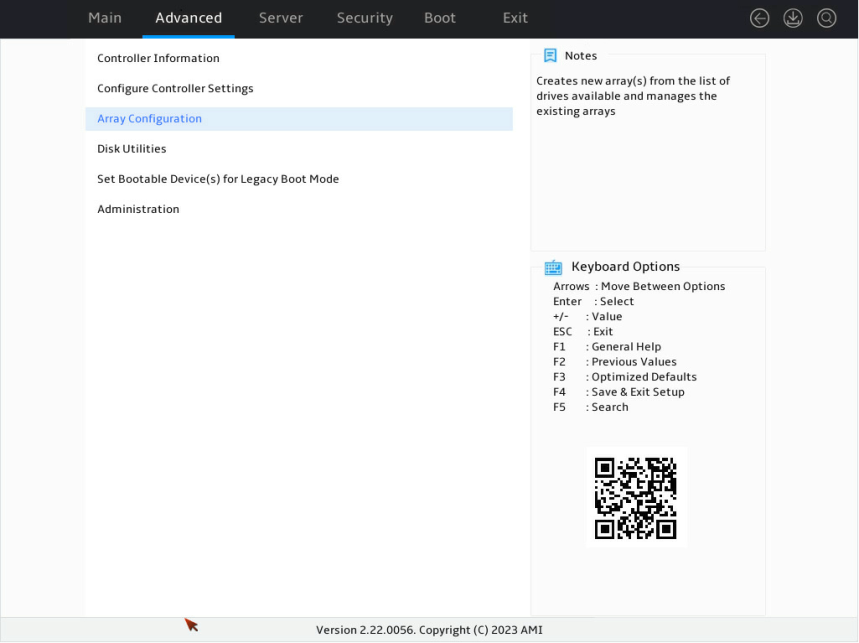Switch to the Main tab
The height and width of the screenshot is (643, 859).
point(105,18)
